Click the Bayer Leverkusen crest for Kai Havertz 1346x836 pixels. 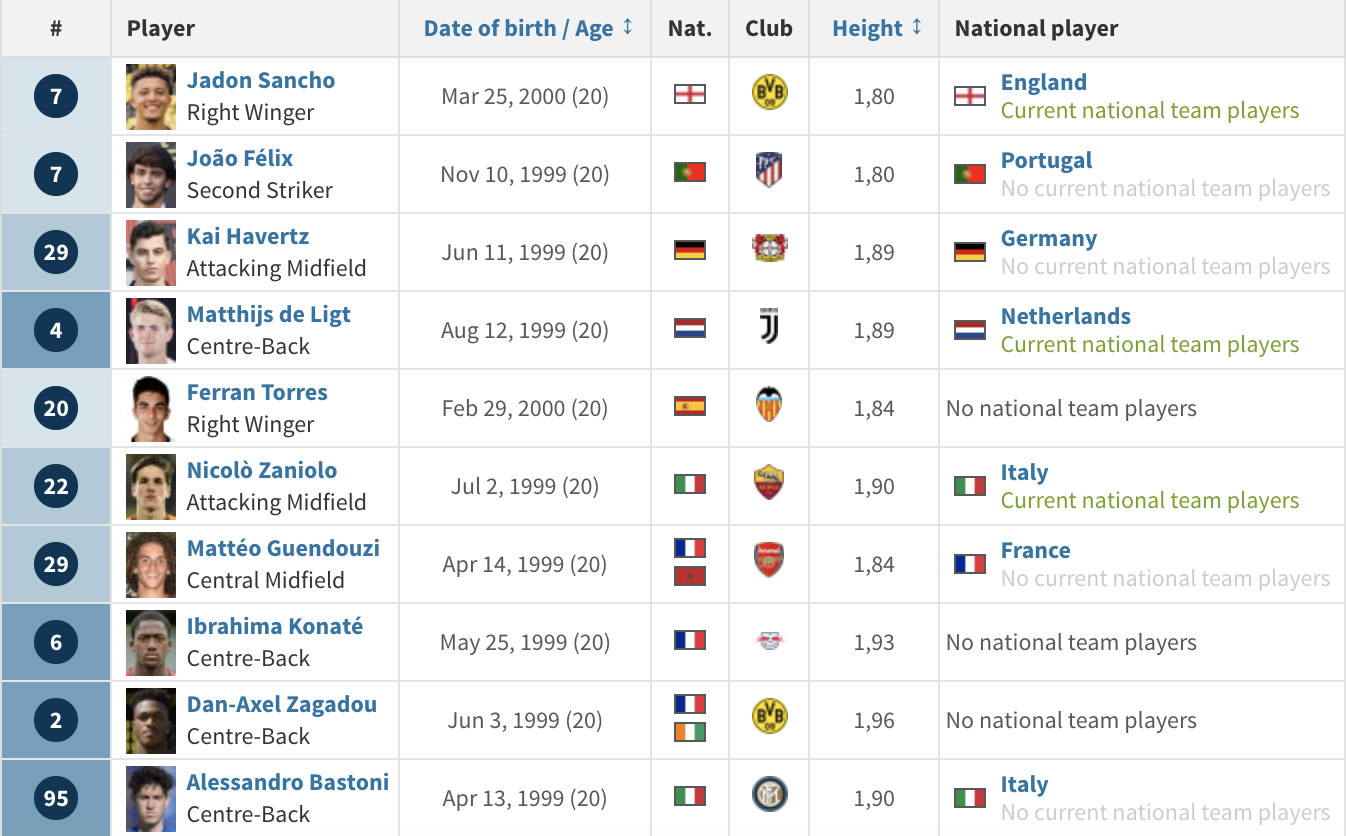(769, 249)
